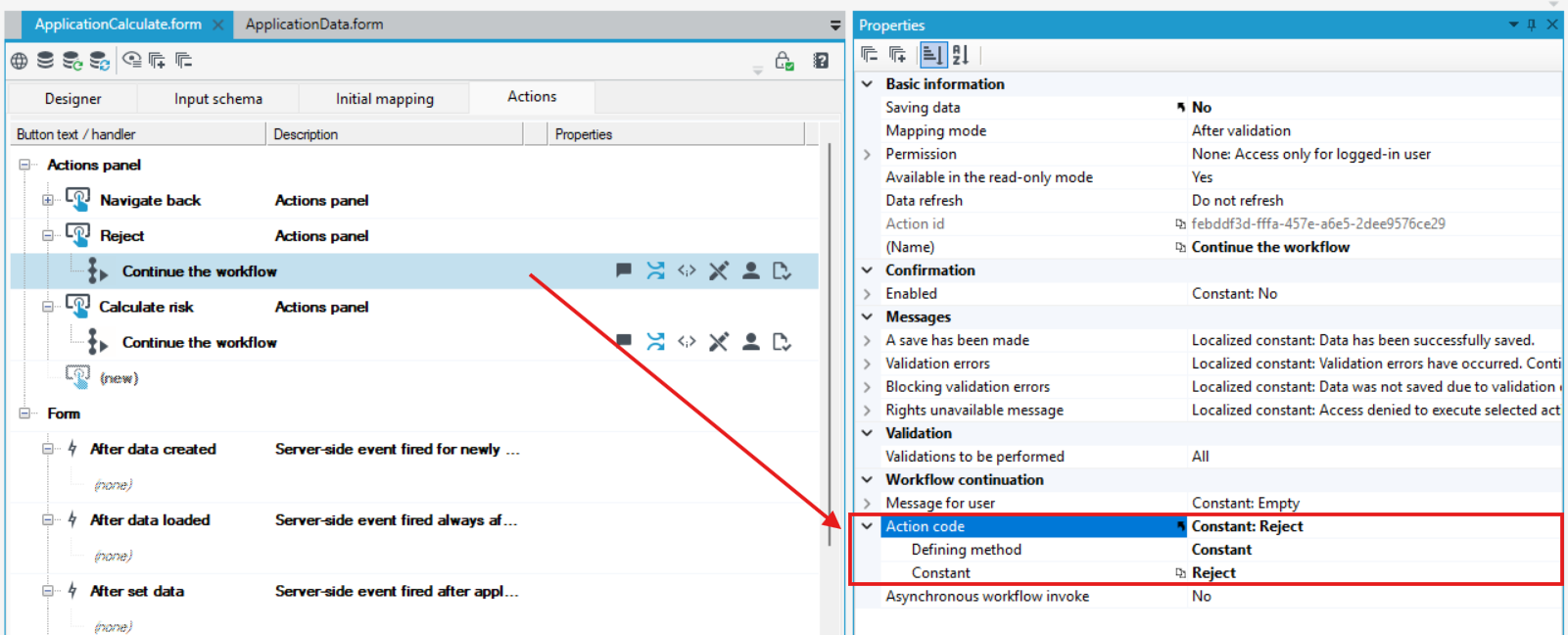1568x635 pixels.
Task: Sort properties alphabetically
Action: (961, 55)
